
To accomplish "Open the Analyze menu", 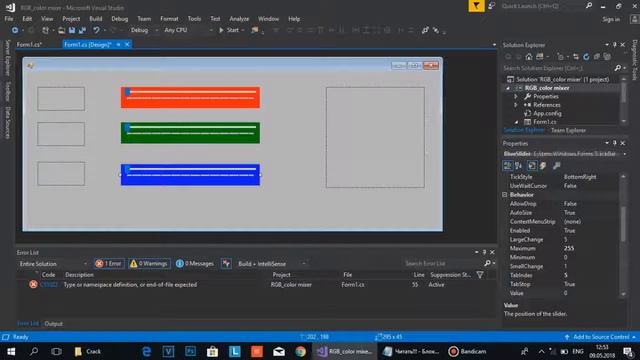I will click(239, 19).
